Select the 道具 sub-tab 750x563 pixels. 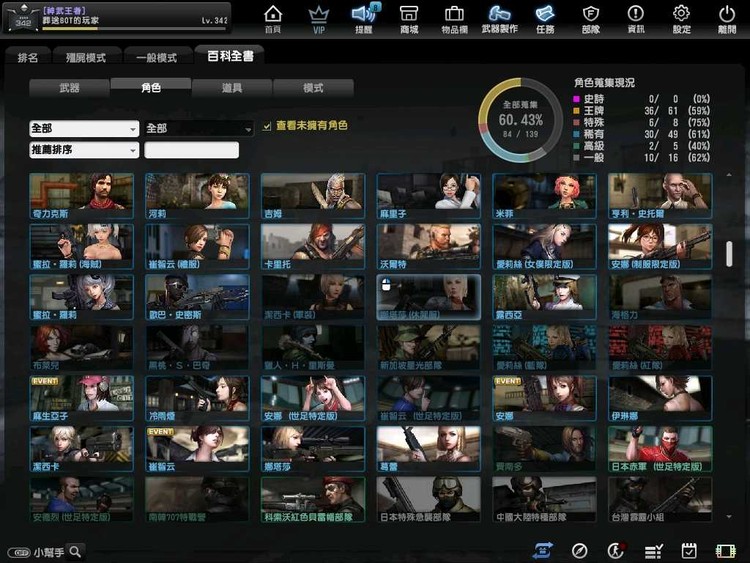tap(232, 88)
